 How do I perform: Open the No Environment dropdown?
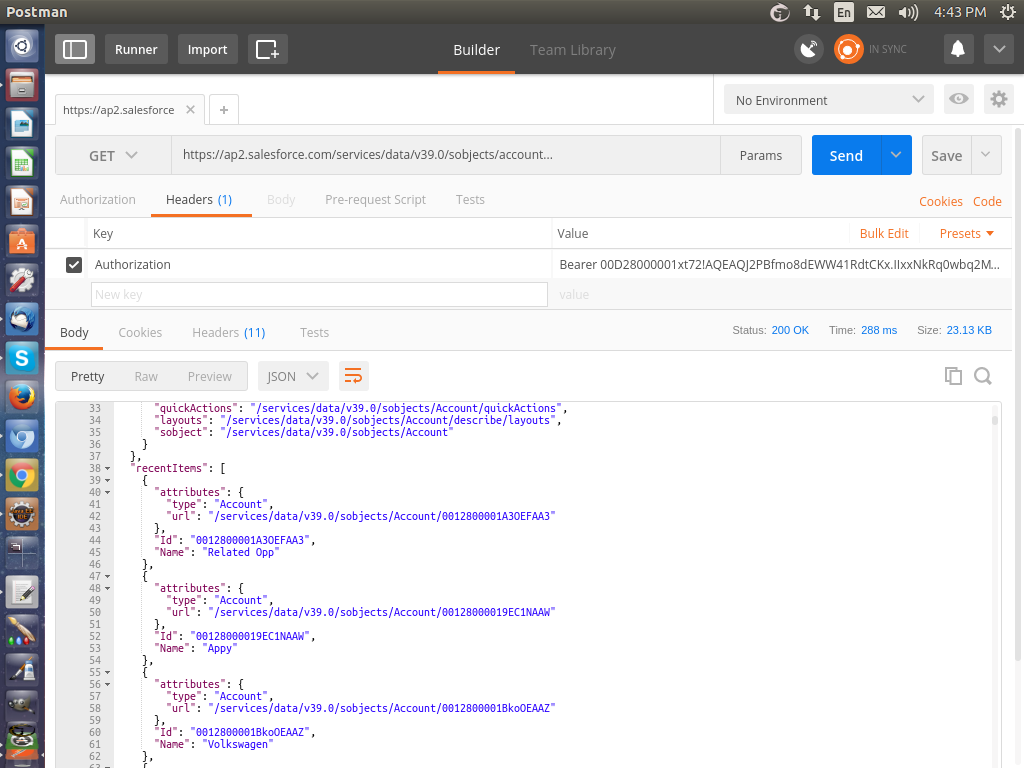(829, 100)
